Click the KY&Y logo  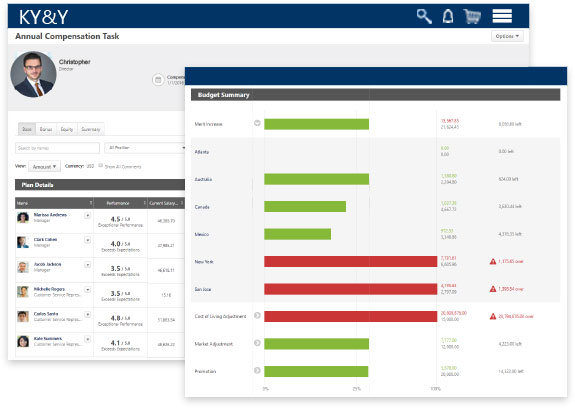coord(43,17)
